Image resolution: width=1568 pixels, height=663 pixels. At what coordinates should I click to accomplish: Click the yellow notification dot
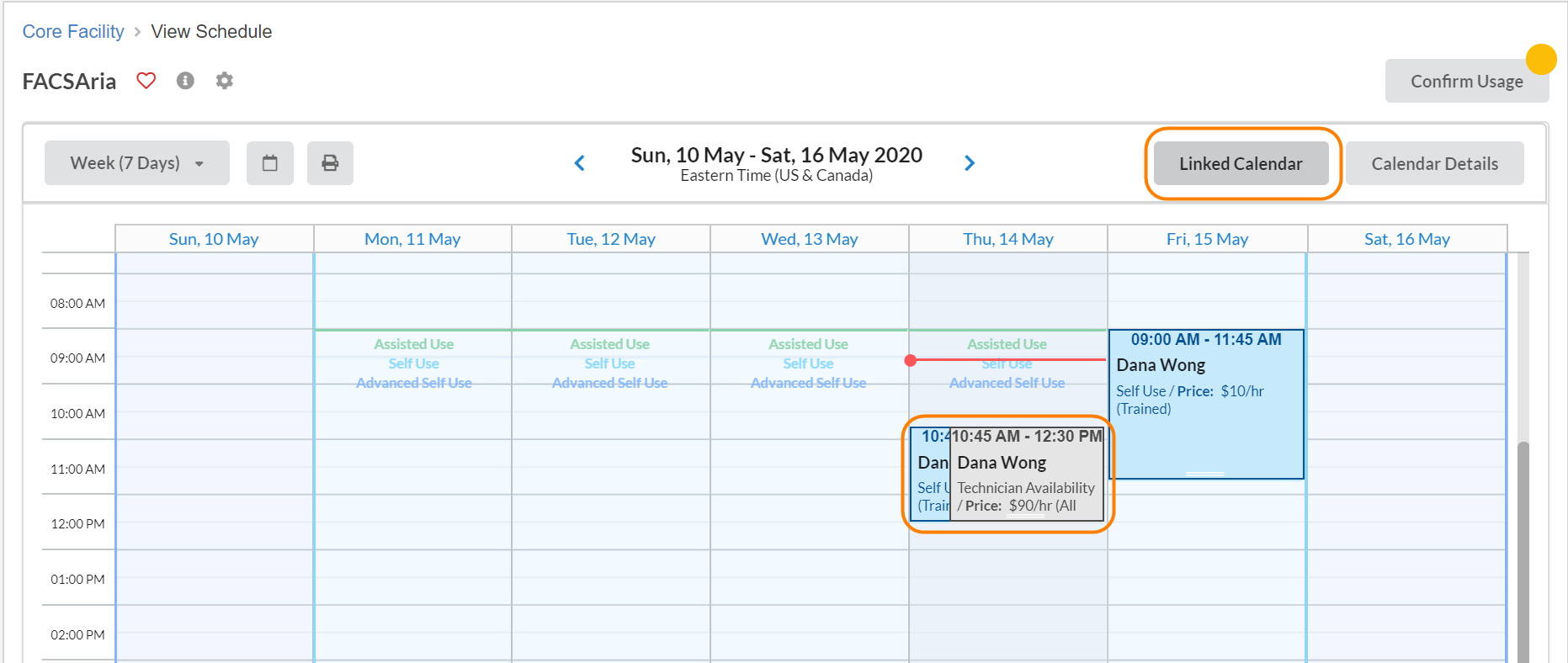coord(1540,59)
